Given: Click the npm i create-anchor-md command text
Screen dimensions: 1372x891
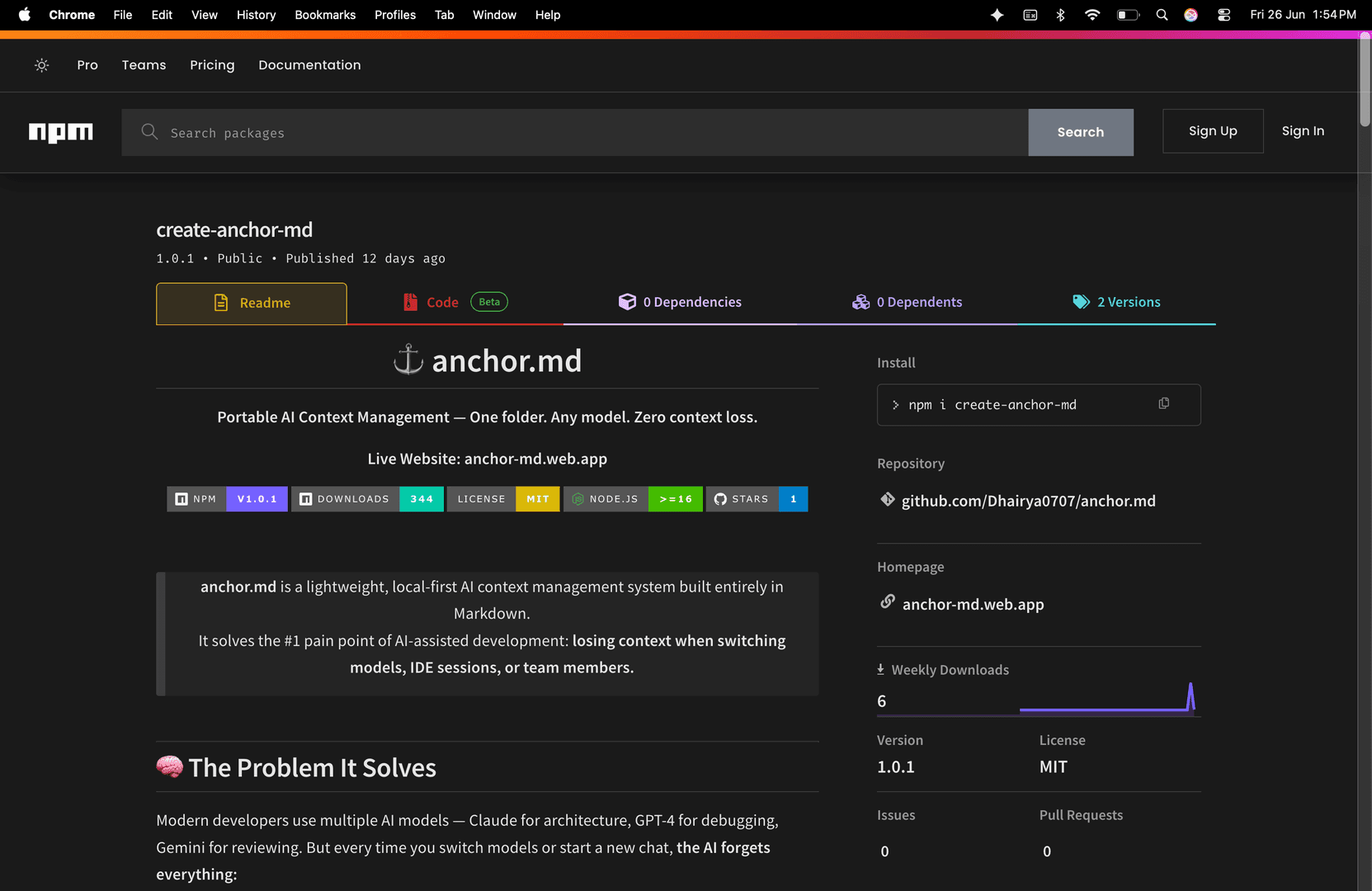Looking at the screenshot, I should (992, 405).
